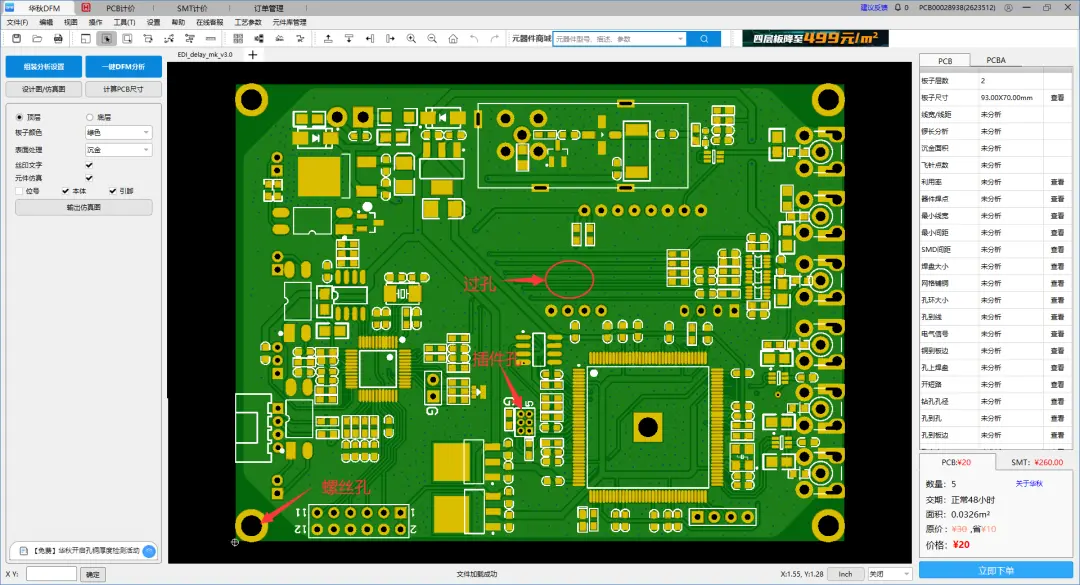Click the 确定 button beside coordinate field
Viewport: 1080px width, 585px height.
tap(93, 574)
